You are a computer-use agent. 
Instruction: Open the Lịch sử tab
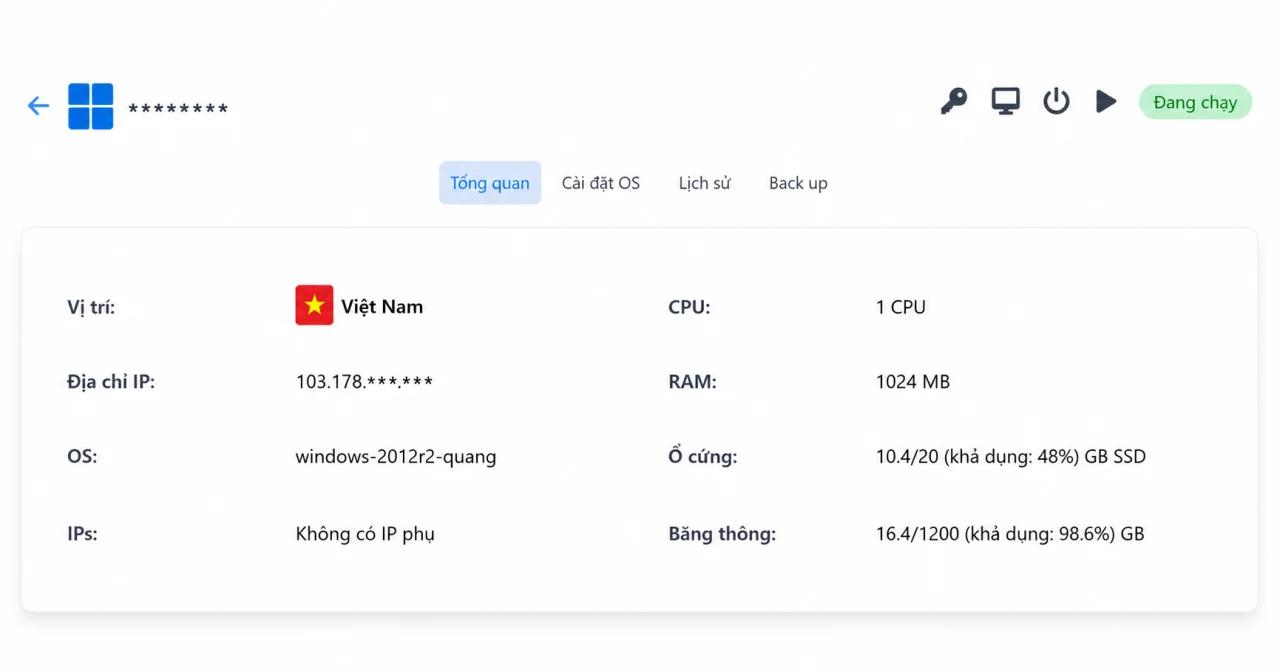click(705, 183)
